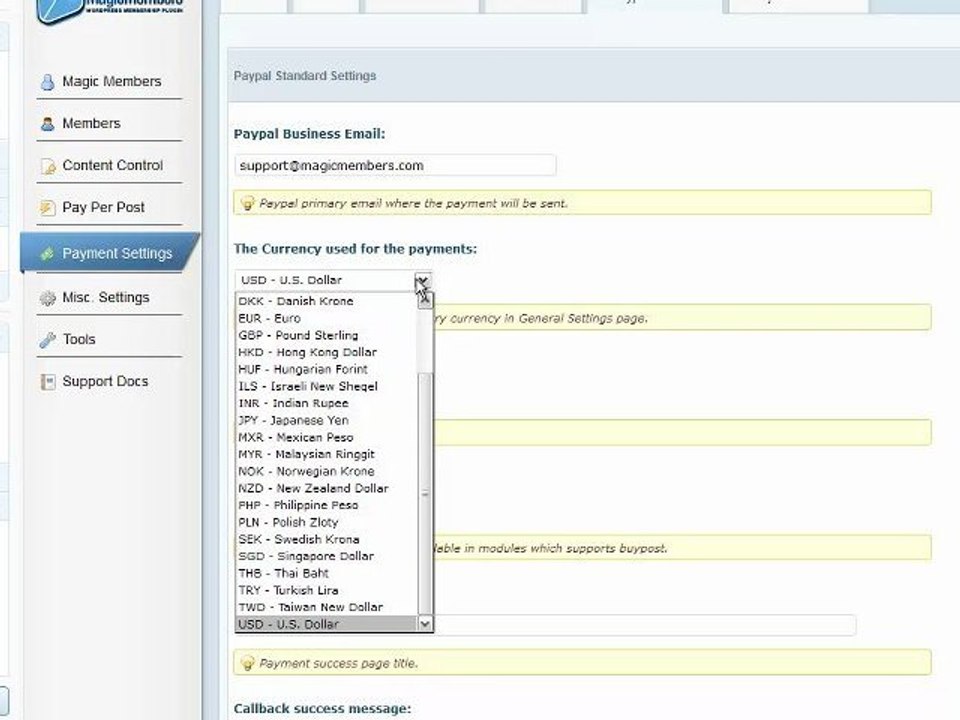This screenshot has width=960, height=720.
Task: Click the currency list scroll-up arrow
Action: (x=425, y=301)
